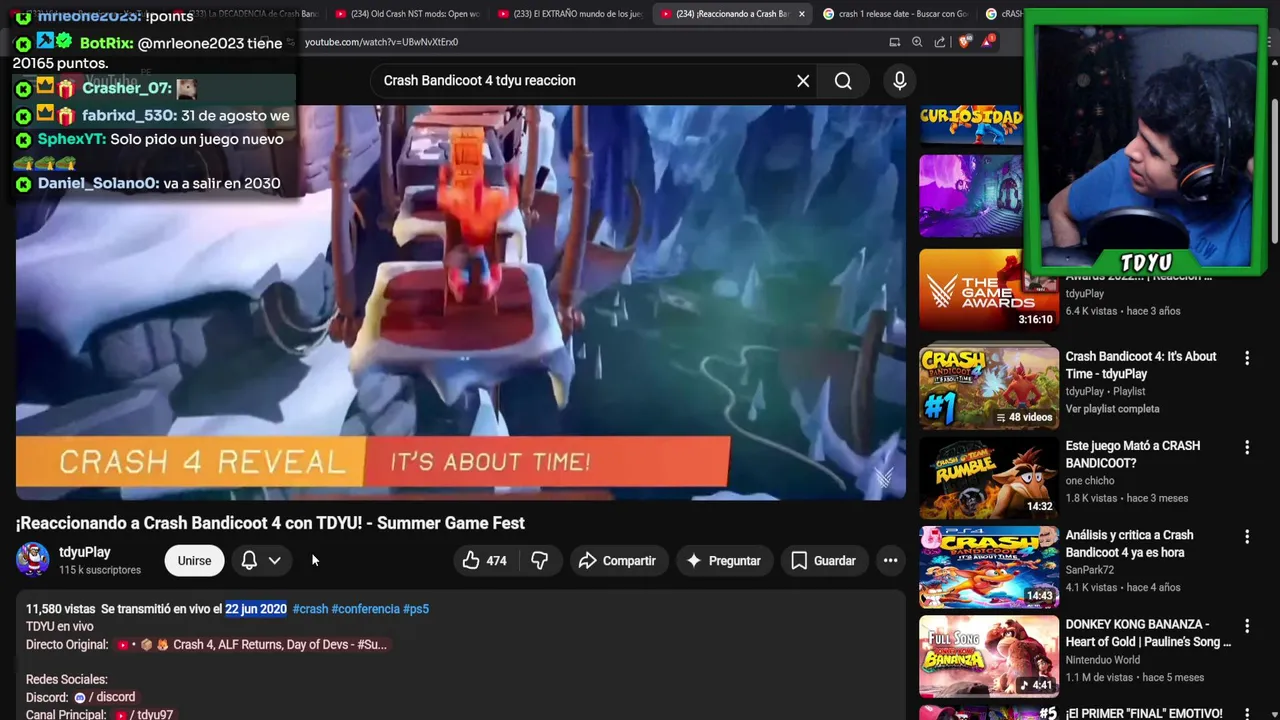Switch to El EXTRAÑO mundo tab
The image size is (1280, 720).
[572, 14]
